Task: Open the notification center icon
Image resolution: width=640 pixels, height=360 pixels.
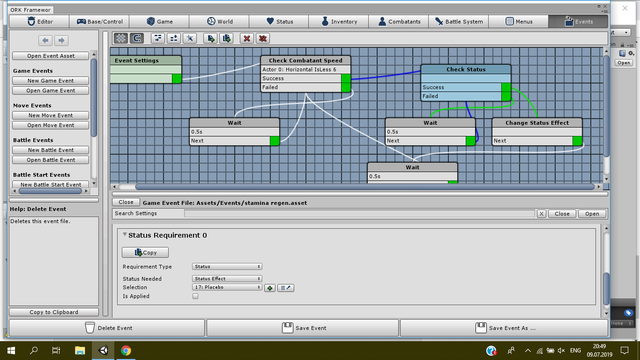Action: [x=624, y=350]
